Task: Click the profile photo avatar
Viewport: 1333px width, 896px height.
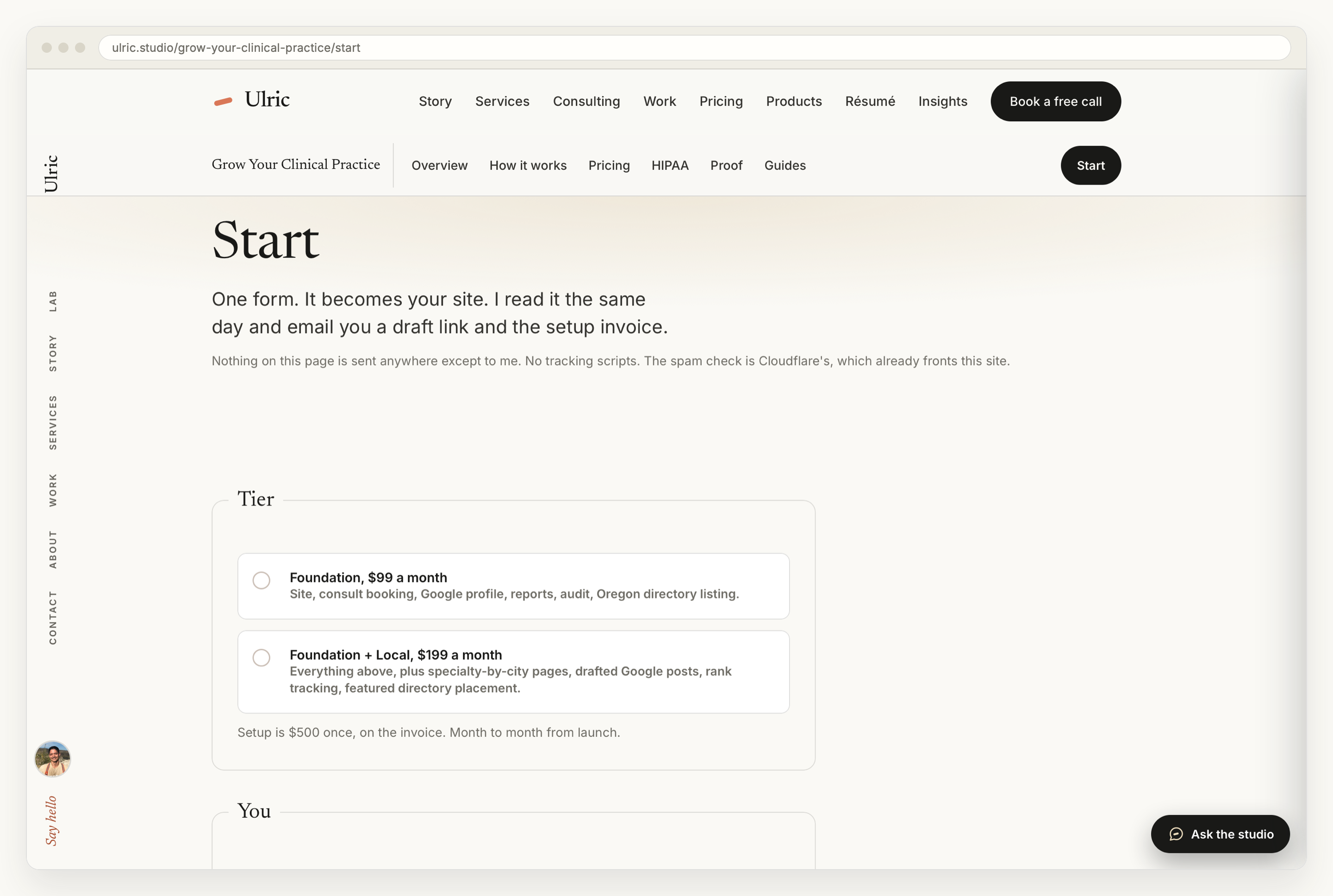Action: pos(53,759)
